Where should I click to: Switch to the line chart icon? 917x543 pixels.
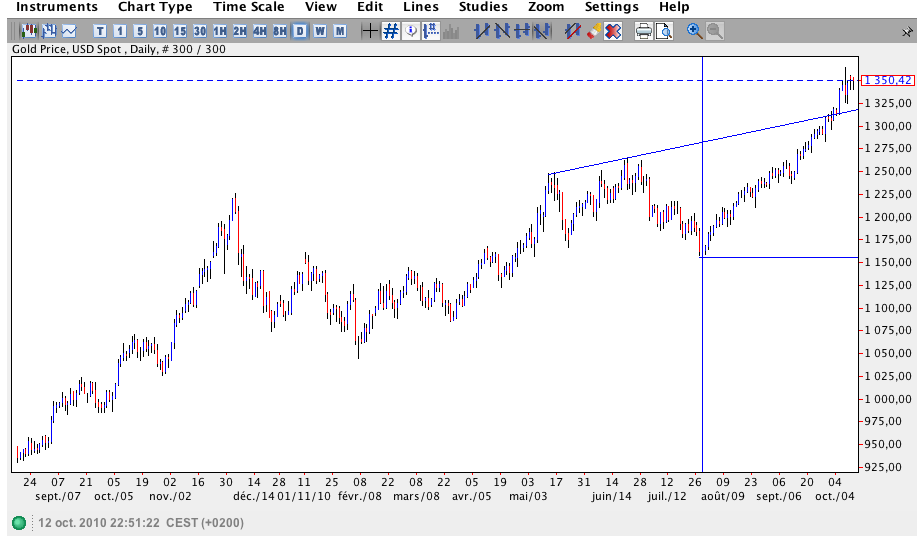(x=68, y=31)
